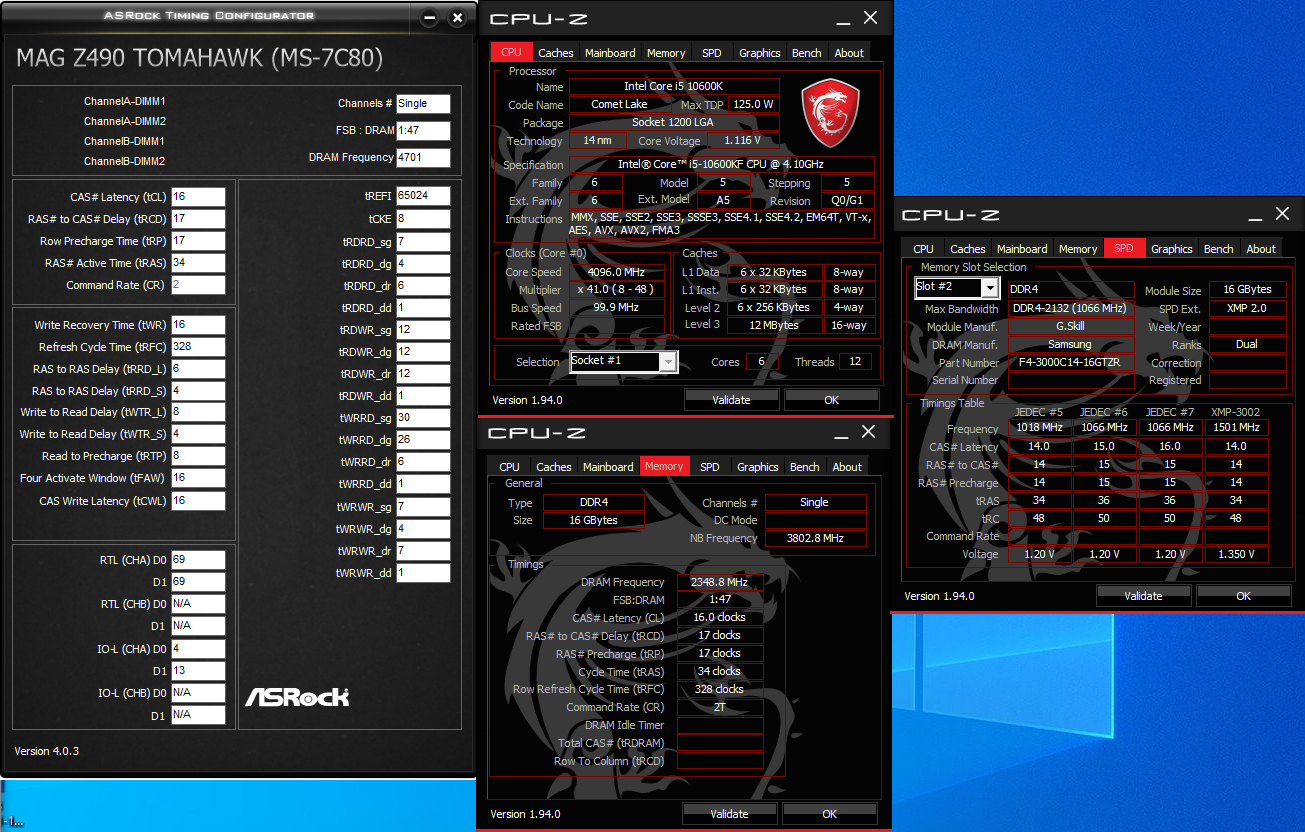Open Memory tab in the CPU-Z SPD window
The width and height of the screenshot is (1305, 832).
1078,249
